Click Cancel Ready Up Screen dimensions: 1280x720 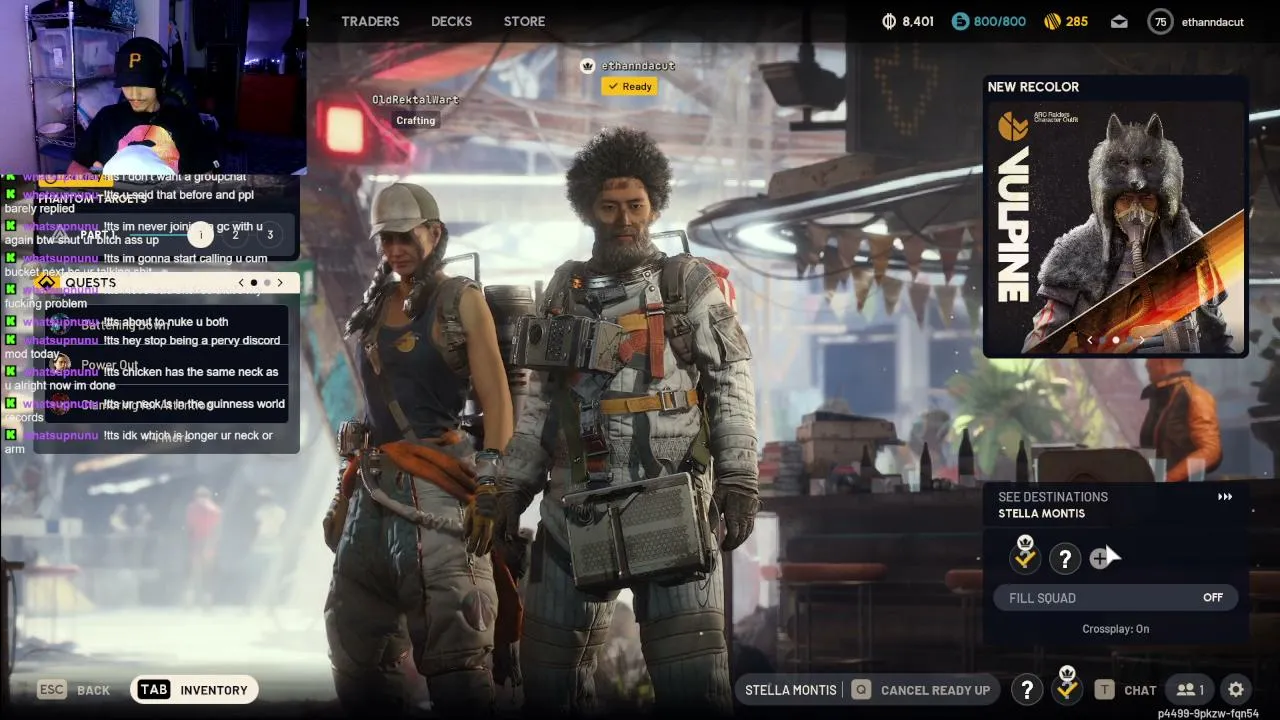click(x=935, y=690)
